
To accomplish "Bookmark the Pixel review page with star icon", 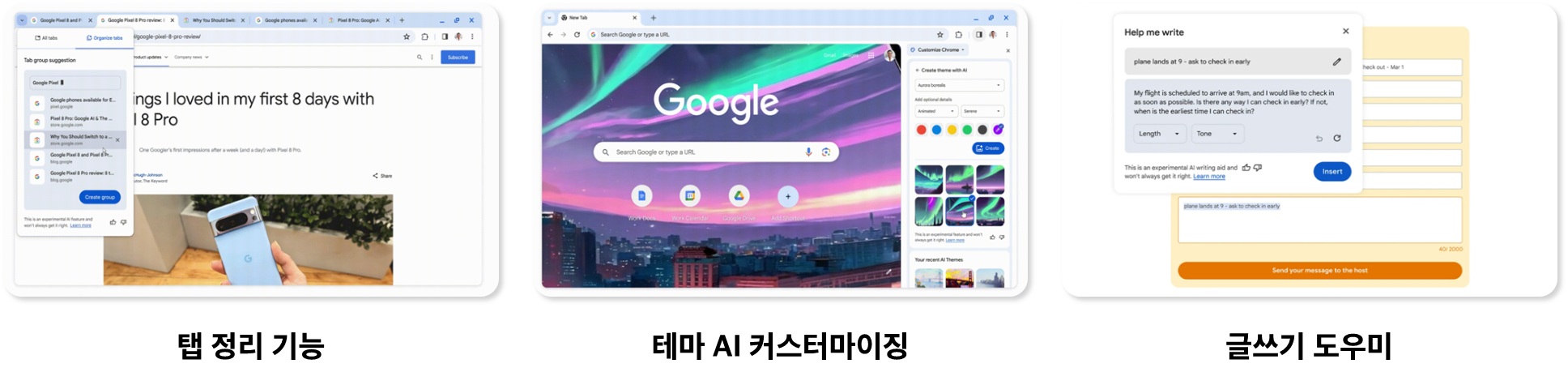I will (407, 36).
